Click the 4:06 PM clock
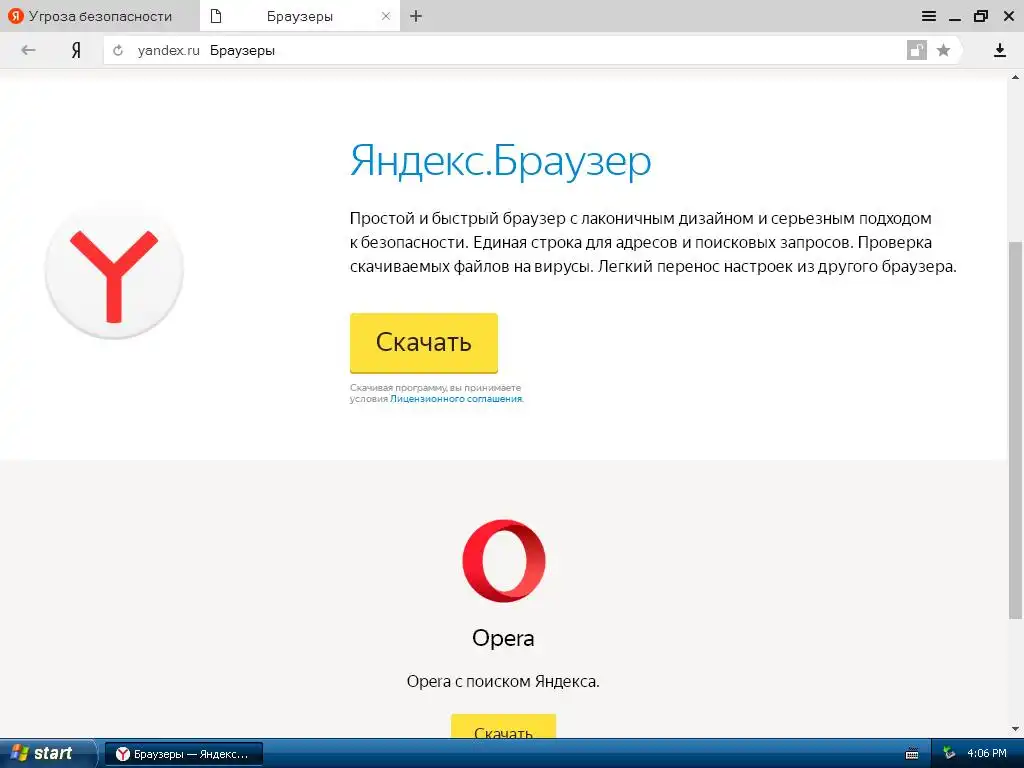Image resolution: width=1024 pixels, height=768 pixels. tap(987, 754)
